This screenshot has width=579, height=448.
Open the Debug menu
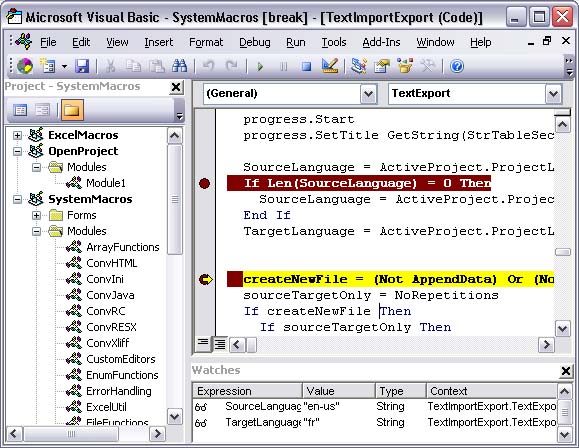click(x=255, y=42)
